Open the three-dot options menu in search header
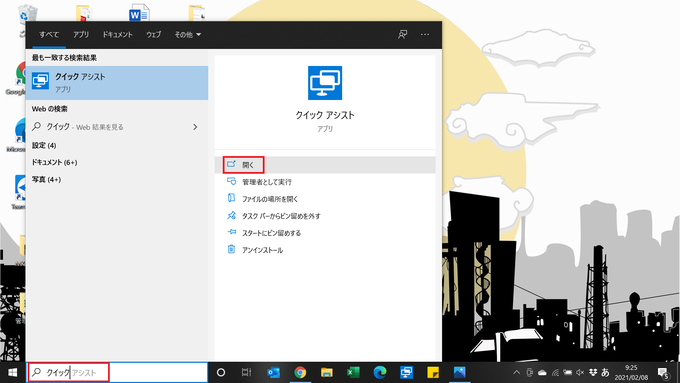This screenshot has height=383, width=680. coord(425,35)
